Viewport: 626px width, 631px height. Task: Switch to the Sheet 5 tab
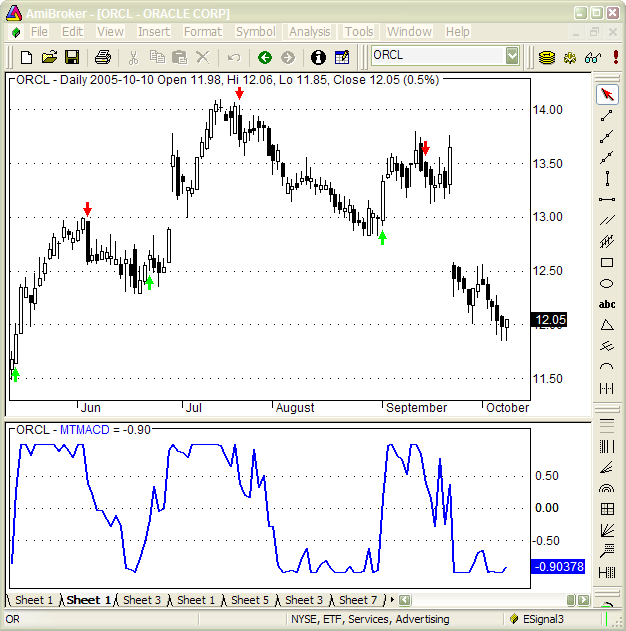249,600
